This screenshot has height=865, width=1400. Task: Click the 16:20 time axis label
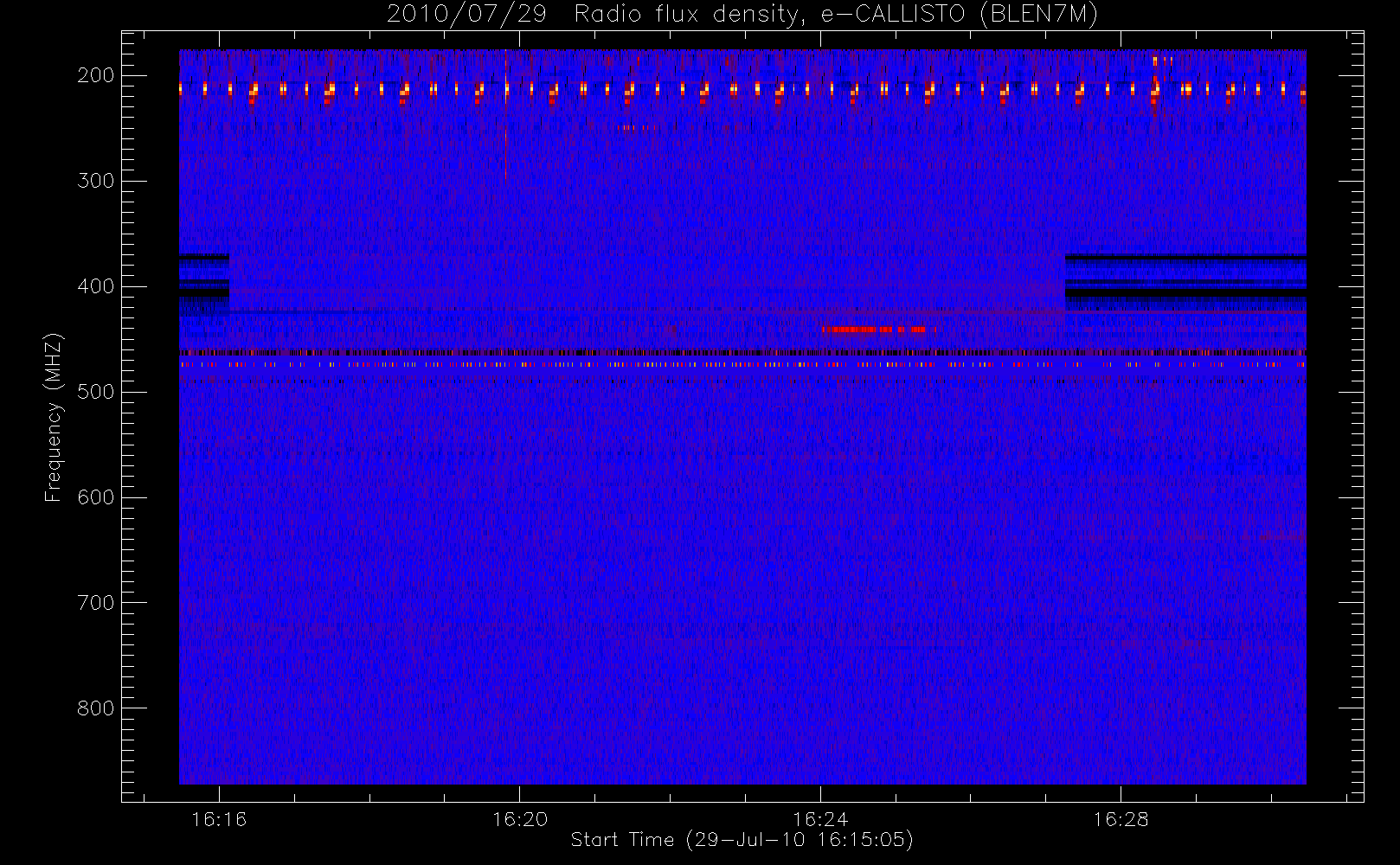tap(520, 819)
